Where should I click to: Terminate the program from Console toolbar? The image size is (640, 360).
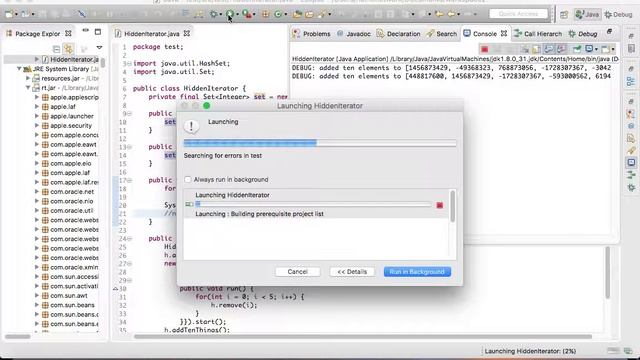pyautogui.click(x=484, y=49)
